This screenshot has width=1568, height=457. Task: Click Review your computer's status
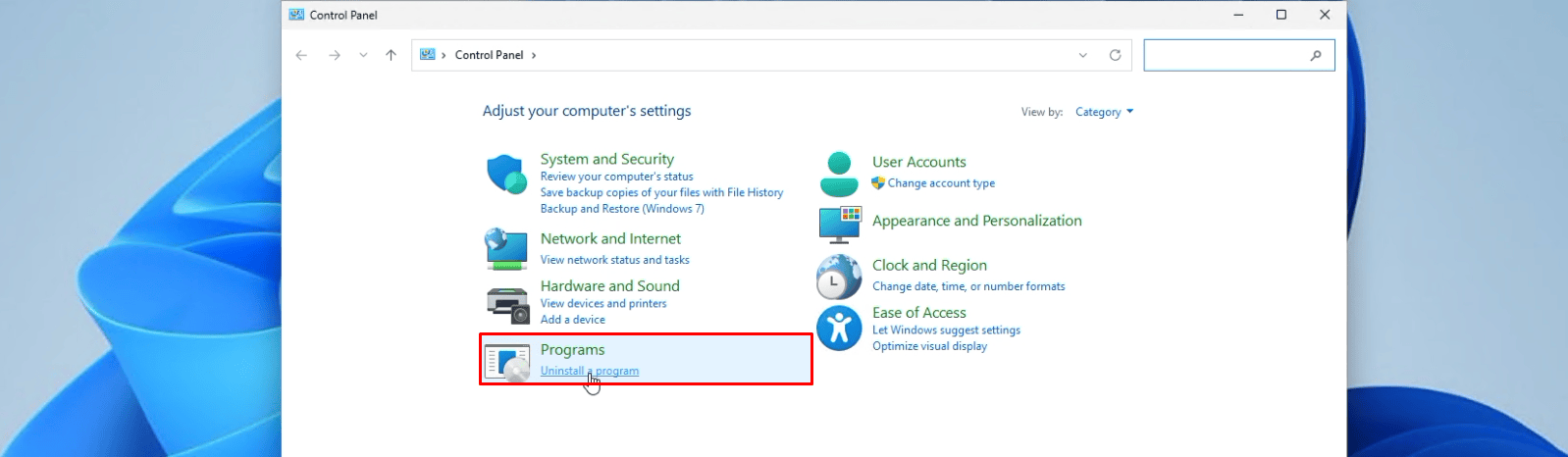click(616, 177)
